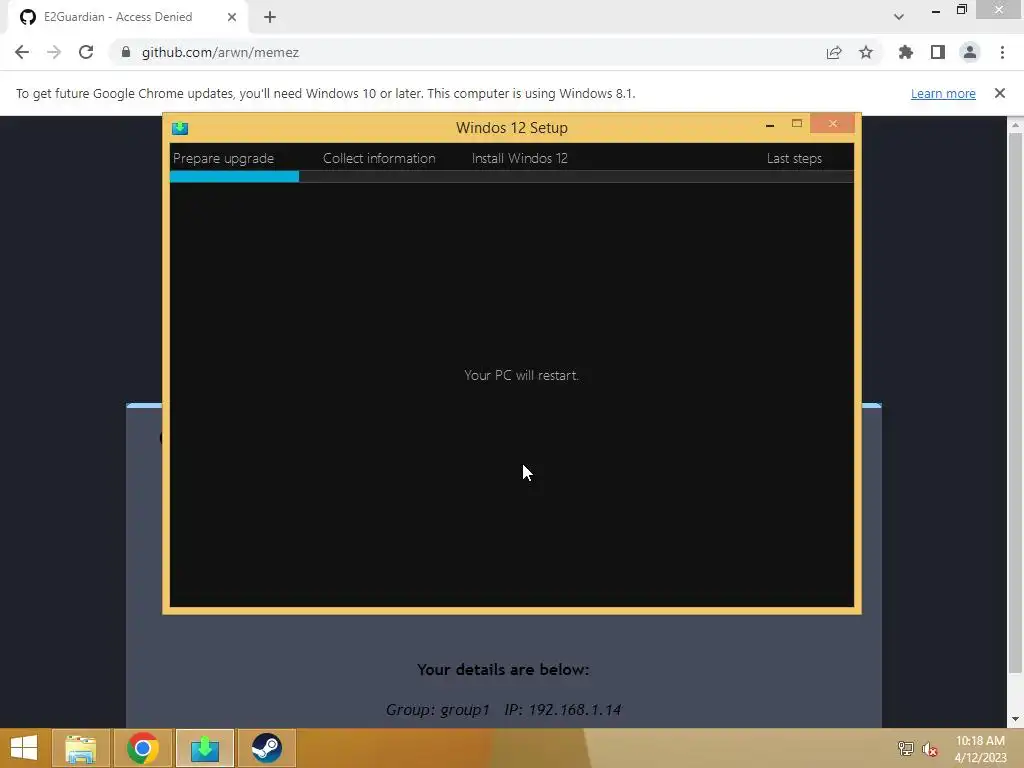Maximize the Windos 12 Setup window
Screen dimensions: 1024x768
[x=797, y=123]
